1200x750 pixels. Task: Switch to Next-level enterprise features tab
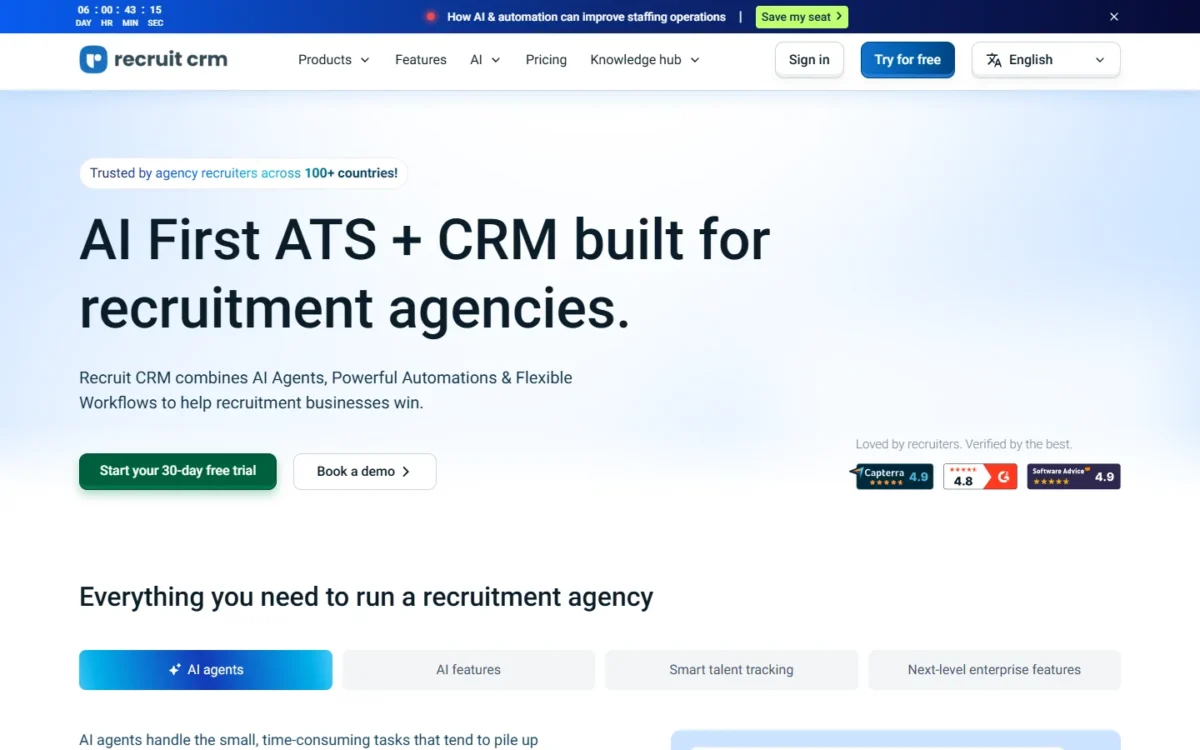pos(995,670)
